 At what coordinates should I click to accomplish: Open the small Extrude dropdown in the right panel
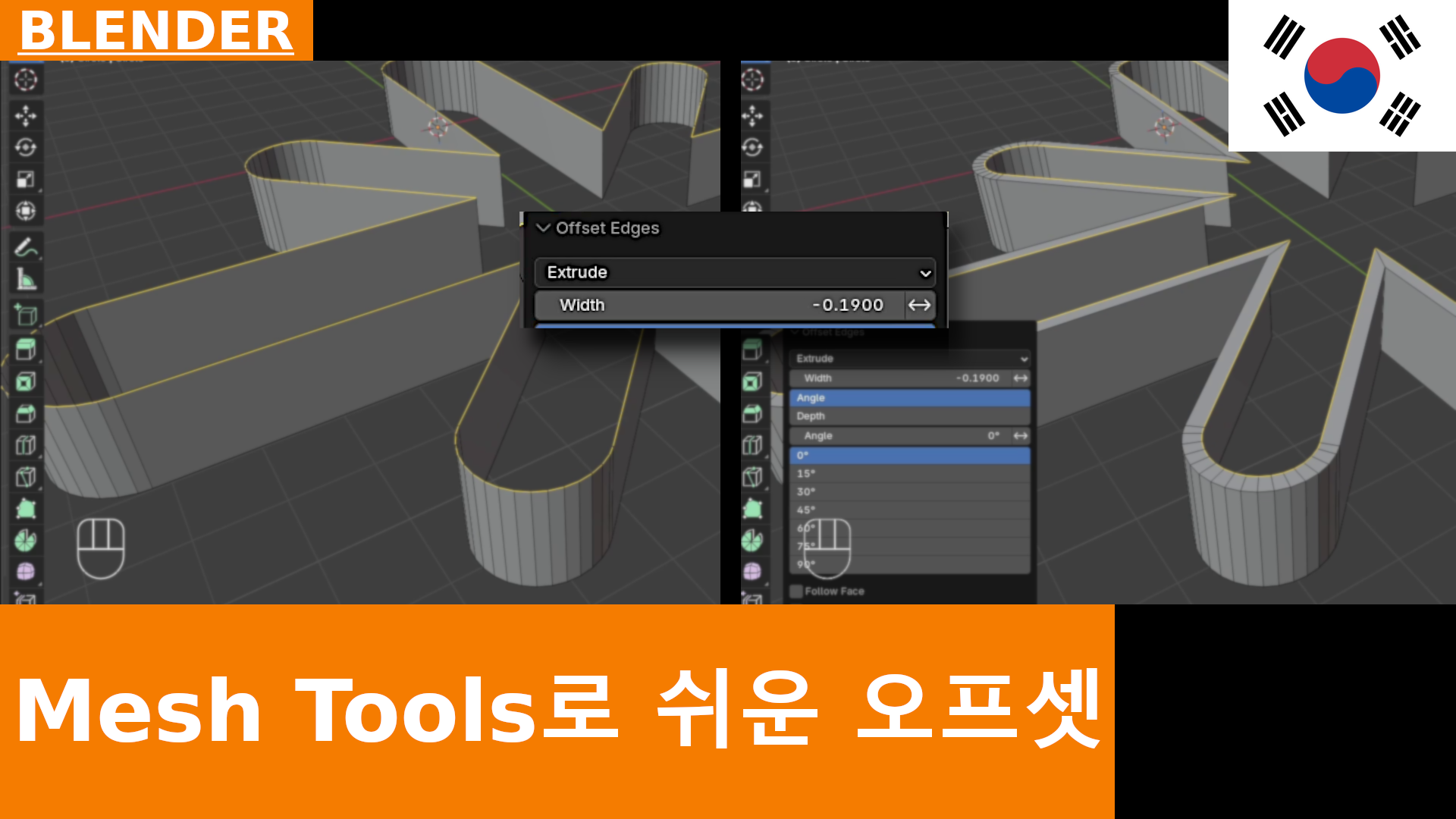click(909, 359)
